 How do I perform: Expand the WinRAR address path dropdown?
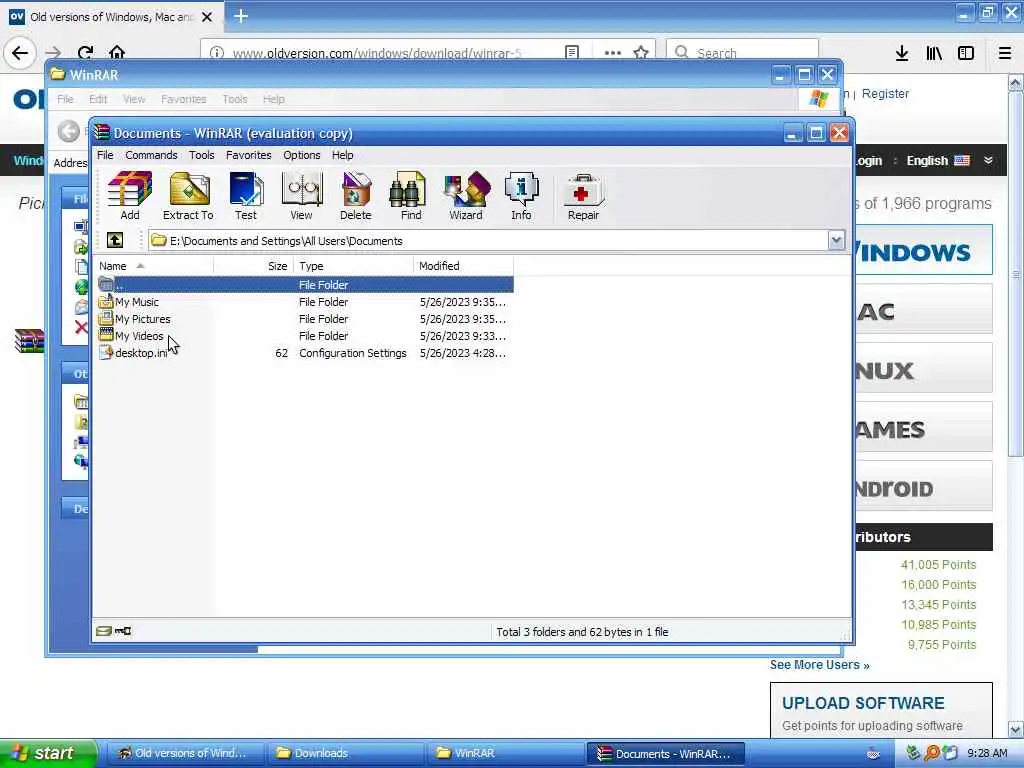[x=837, y=240]
